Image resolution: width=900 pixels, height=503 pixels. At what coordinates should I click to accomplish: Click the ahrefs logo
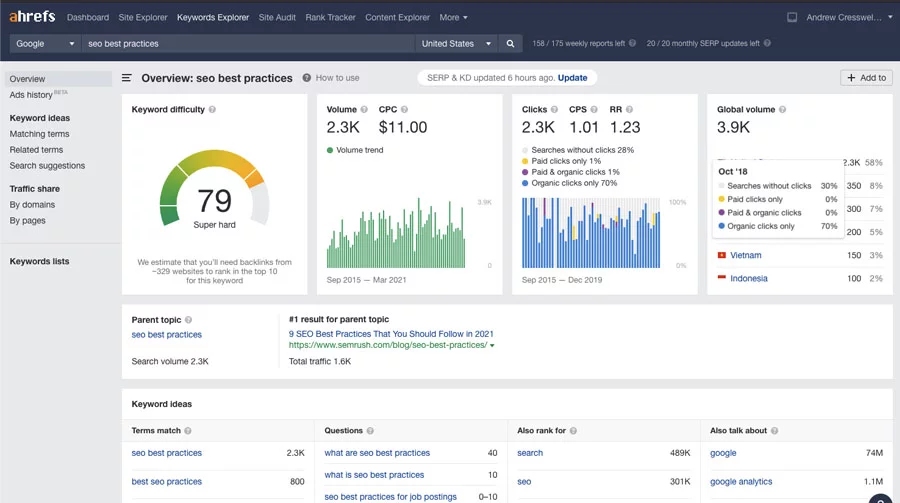(x=32, y=17)
